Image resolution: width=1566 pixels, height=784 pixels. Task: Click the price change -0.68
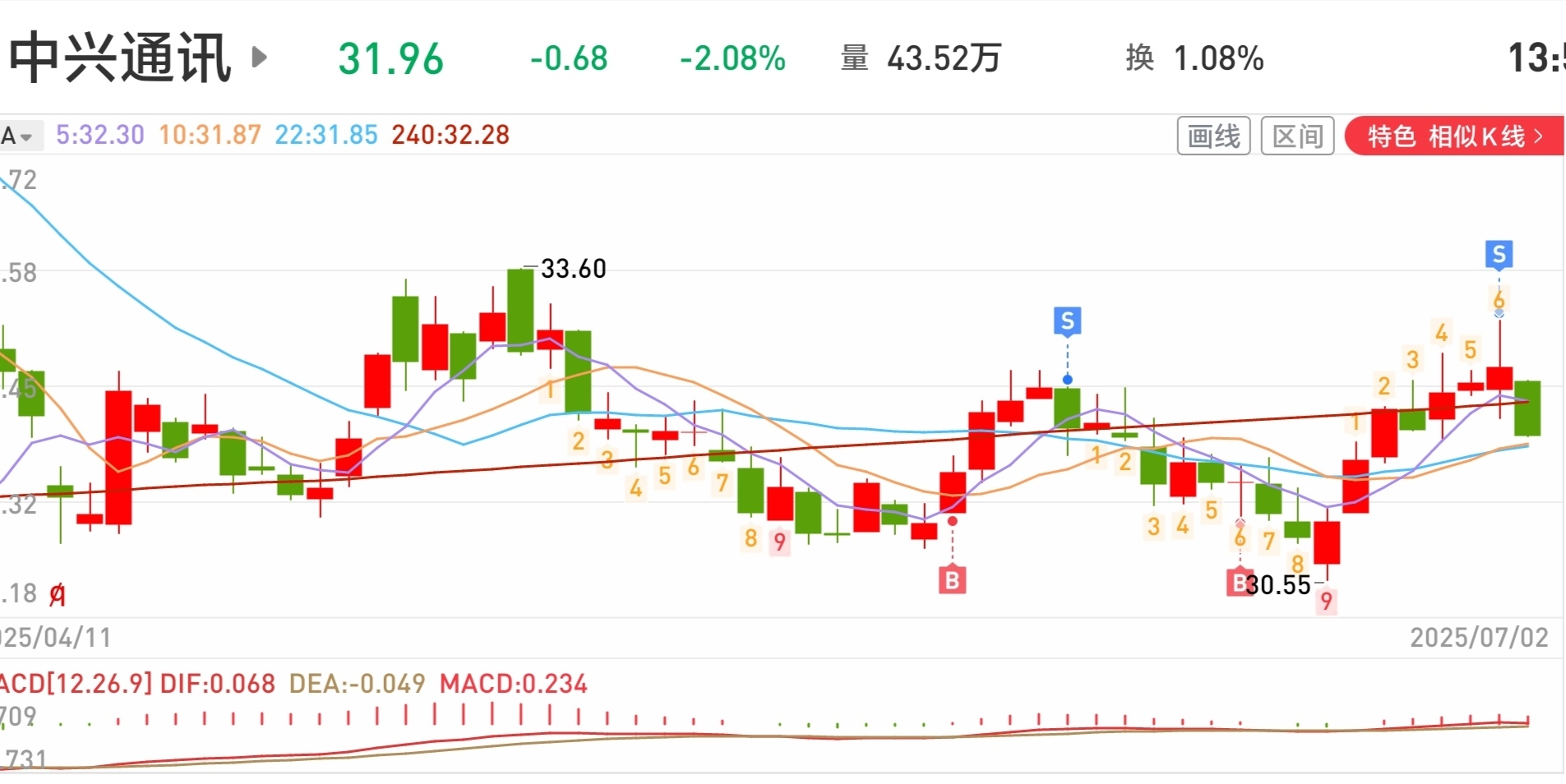(x=568, y=58)
